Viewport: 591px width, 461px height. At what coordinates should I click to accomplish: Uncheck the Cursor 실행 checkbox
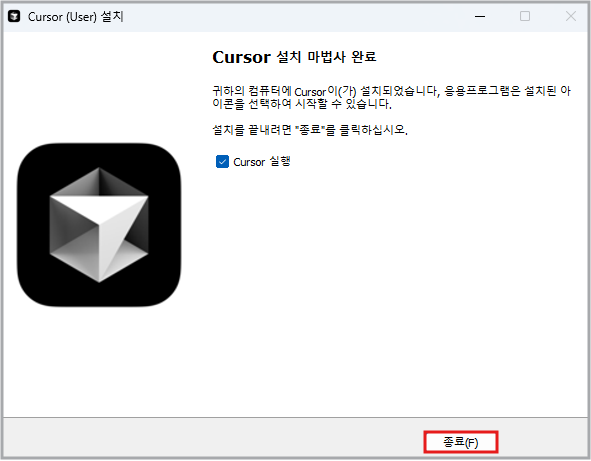click(x=222, y=162)
